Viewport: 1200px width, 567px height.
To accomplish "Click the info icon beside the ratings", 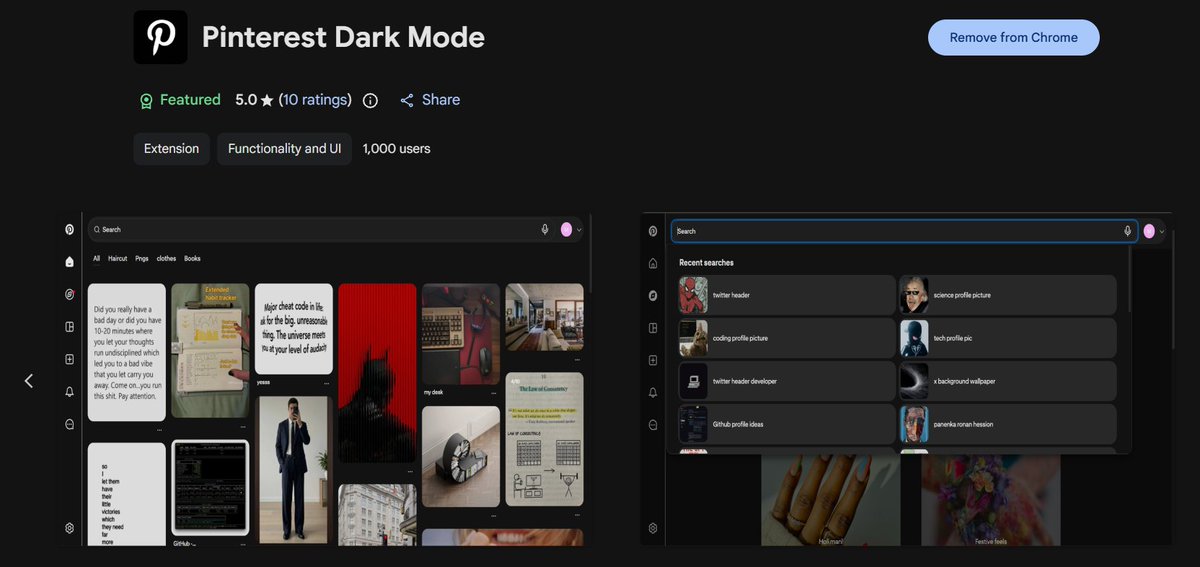I will [370, 100].
